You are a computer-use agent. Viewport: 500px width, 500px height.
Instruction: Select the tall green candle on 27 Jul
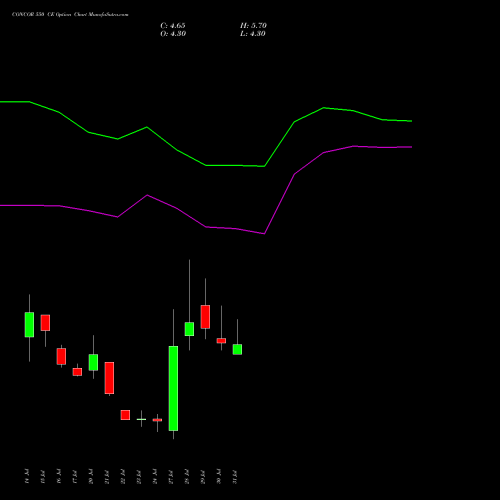173,388
